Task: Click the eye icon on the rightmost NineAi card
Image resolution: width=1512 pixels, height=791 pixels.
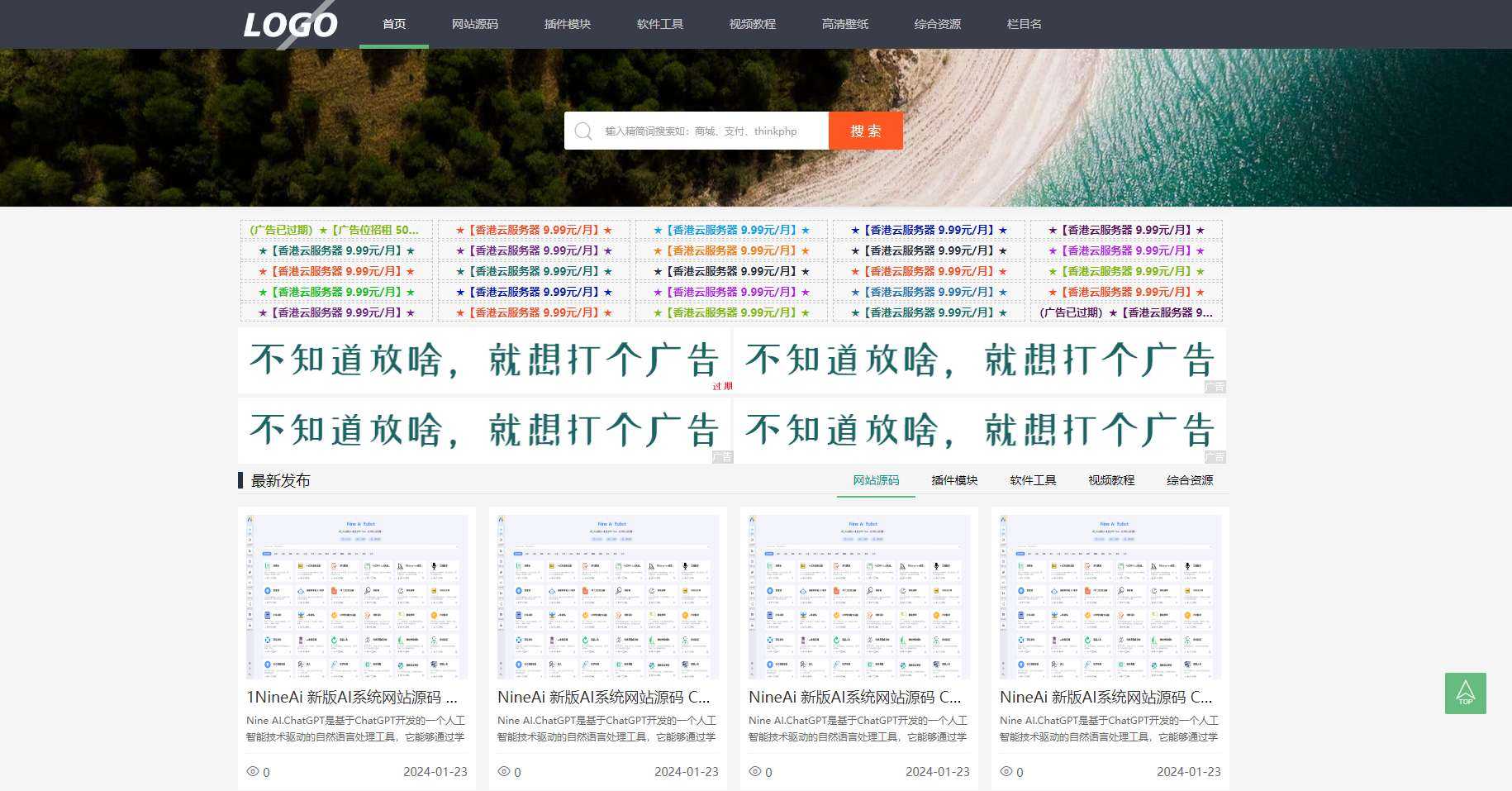Action: [x=1008, y=771]
